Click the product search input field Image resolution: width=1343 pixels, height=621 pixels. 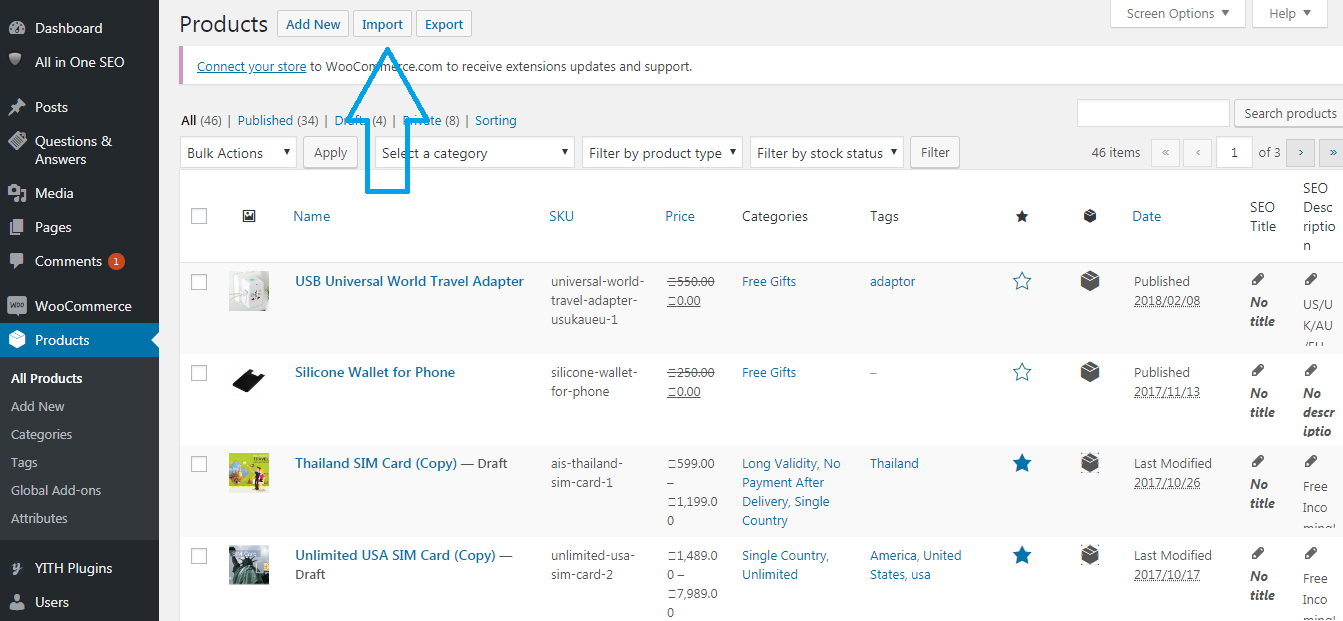click(1153, 113)
